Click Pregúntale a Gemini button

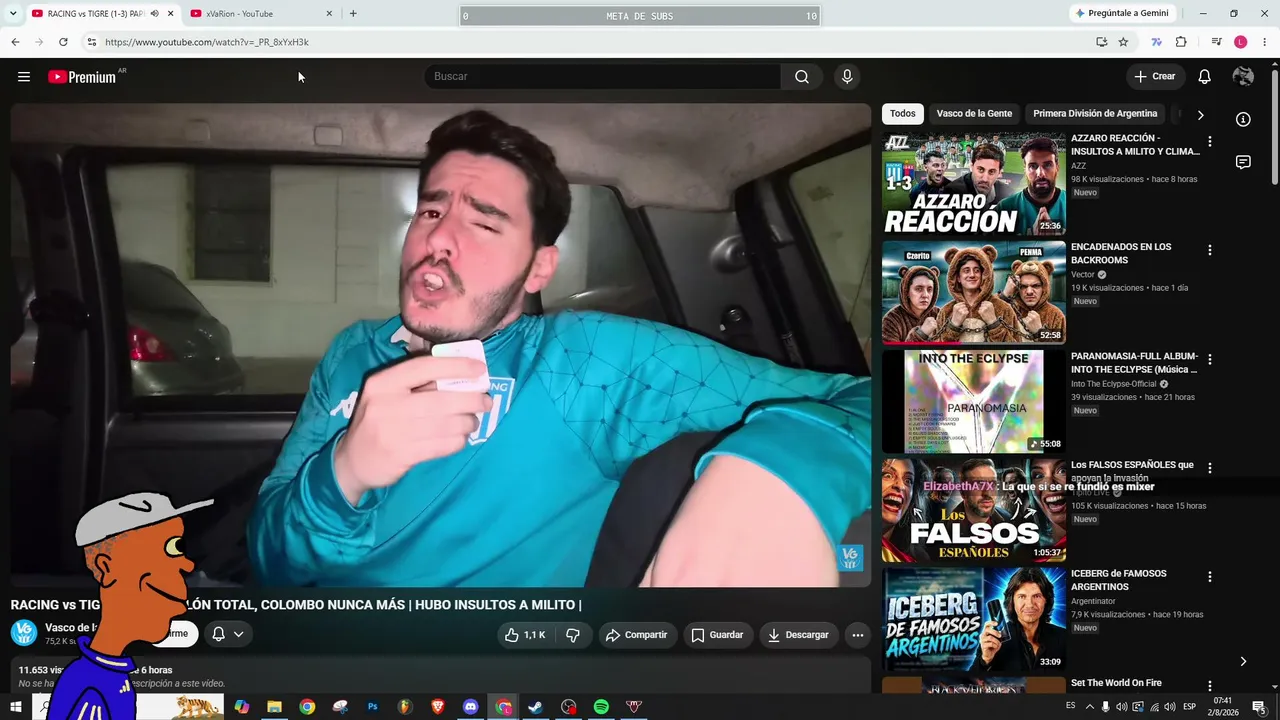coord(1121,14)
